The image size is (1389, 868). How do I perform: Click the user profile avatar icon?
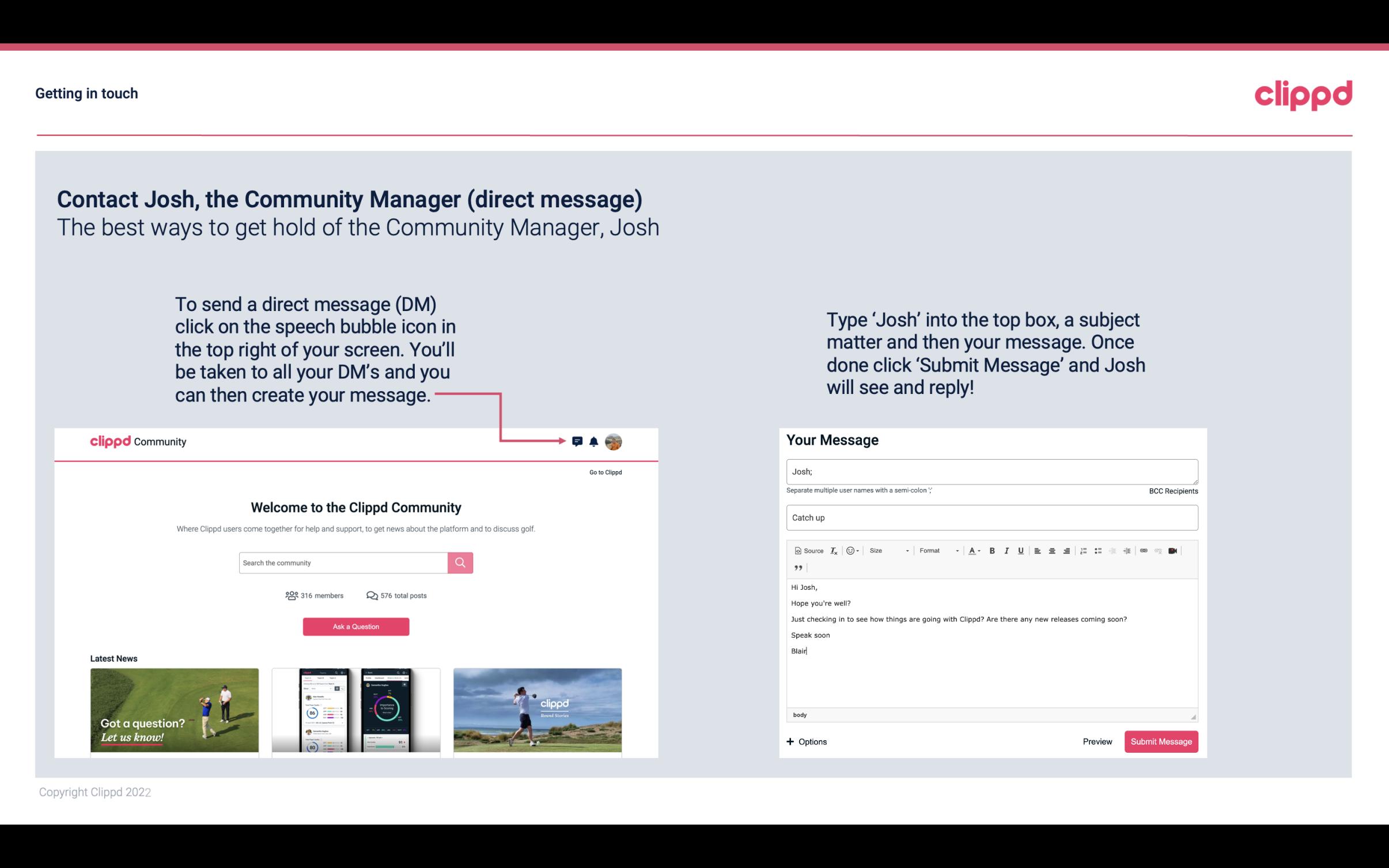click(x=614, y=442)
